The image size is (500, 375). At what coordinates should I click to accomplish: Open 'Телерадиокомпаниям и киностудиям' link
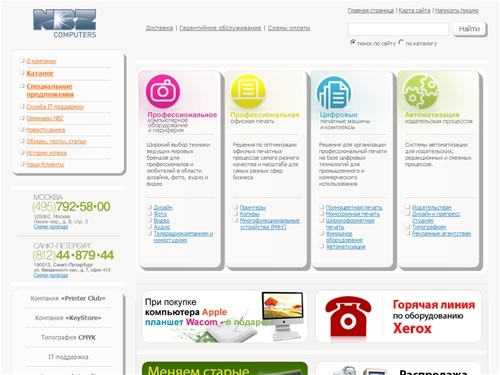point(183,237)
